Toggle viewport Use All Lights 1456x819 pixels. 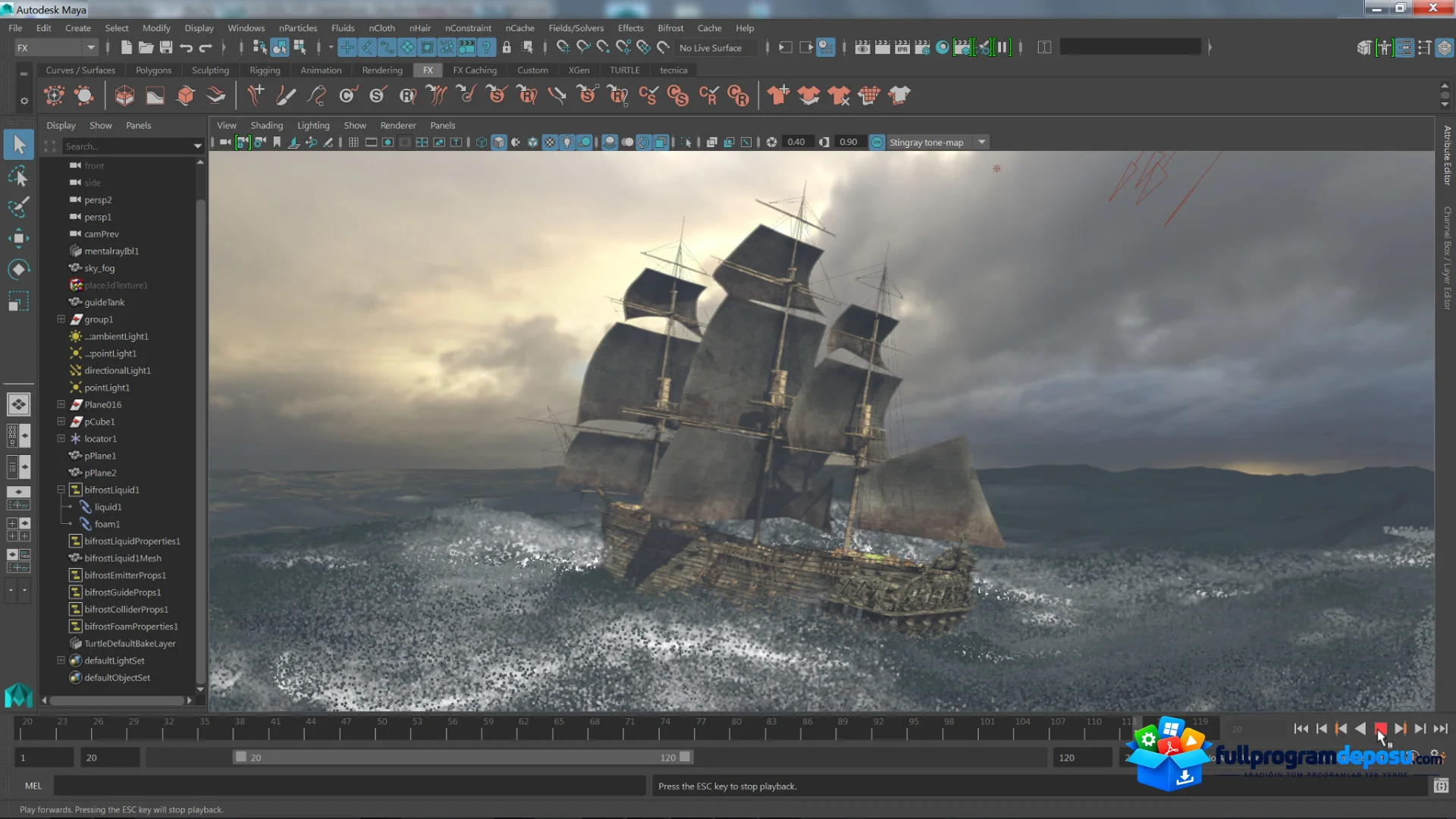567,142
